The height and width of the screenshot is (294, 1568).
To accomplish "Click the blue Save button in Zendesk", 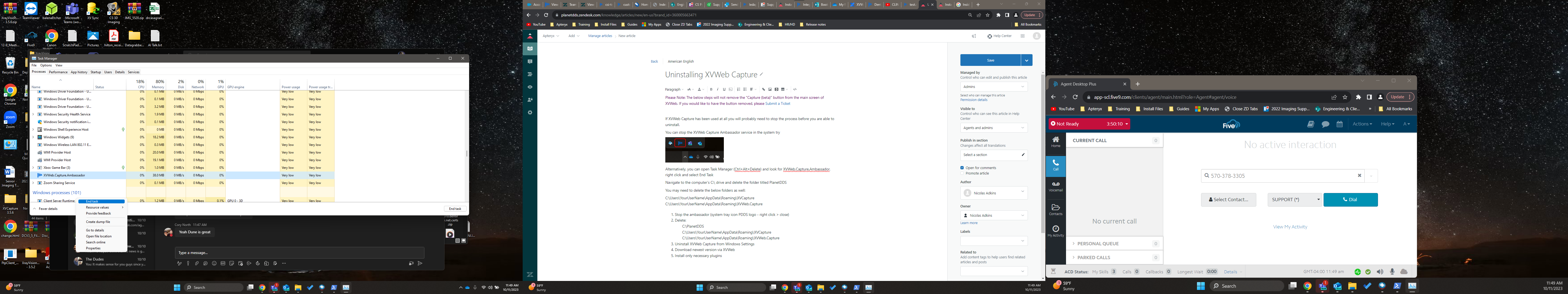I will (991, 60).
